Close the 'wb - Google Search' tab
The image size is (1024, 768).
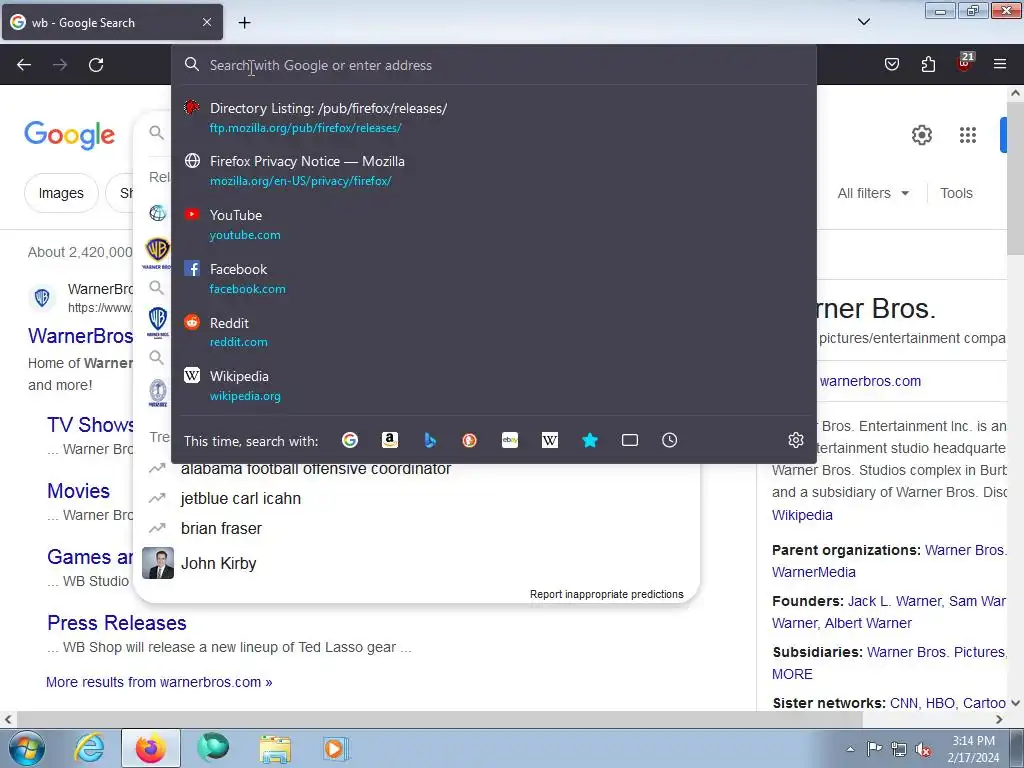(x=206, y=22)
